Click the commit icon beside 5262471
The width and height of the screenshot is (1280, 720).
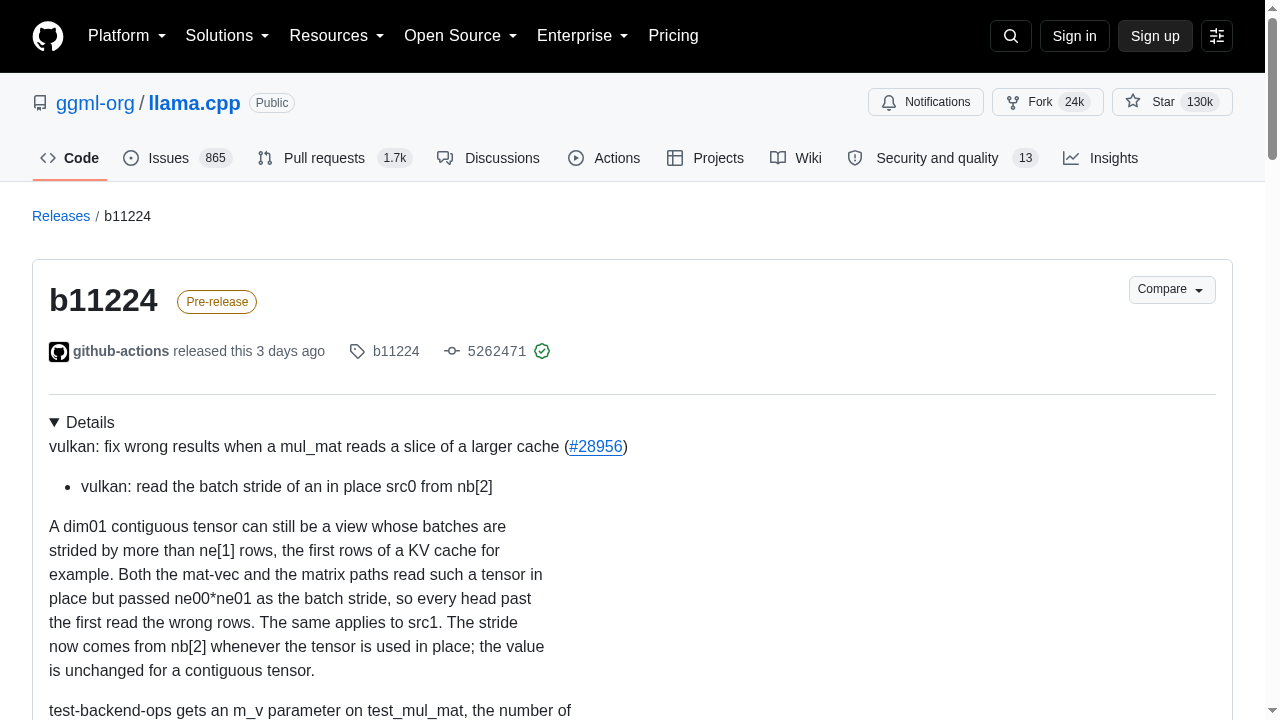click(x=452, y=352)
